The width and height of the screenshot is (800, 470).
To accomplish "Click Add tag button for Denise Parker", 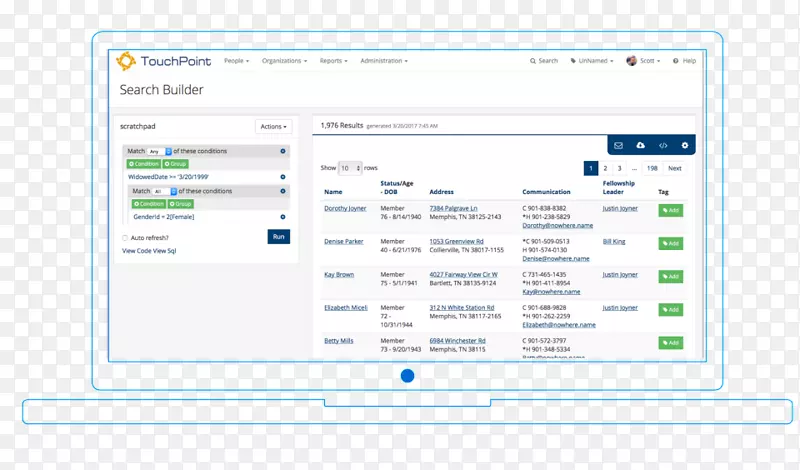I will [x=670, y=243].
